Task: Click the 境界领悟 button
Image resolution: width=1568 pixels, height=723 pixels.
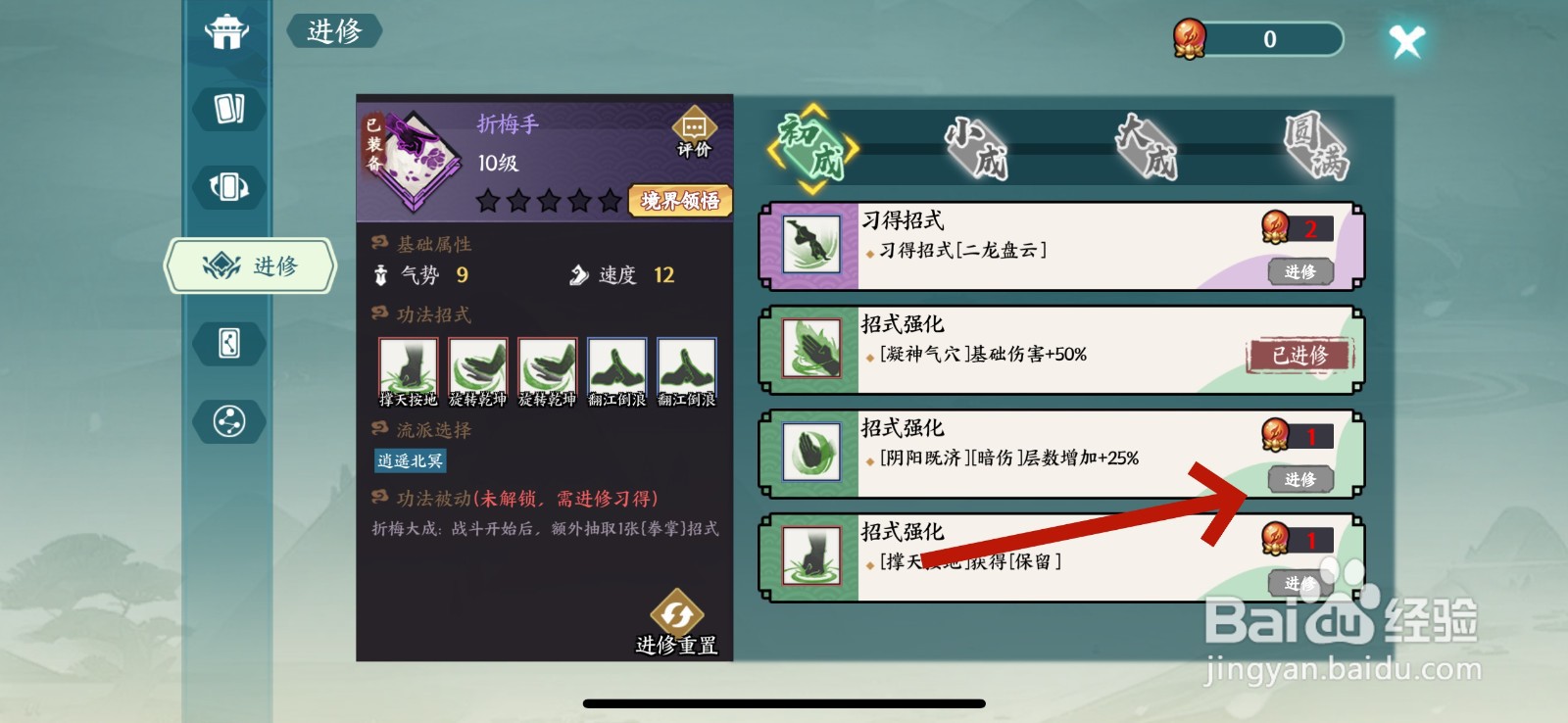Action: (680, 201)
